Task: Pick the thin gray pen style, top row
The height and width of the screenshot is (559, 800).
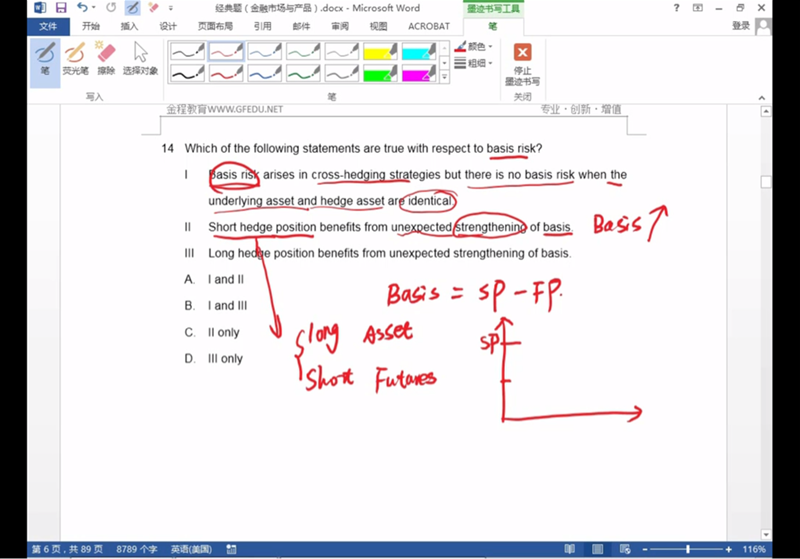Action: click(342, 51)
